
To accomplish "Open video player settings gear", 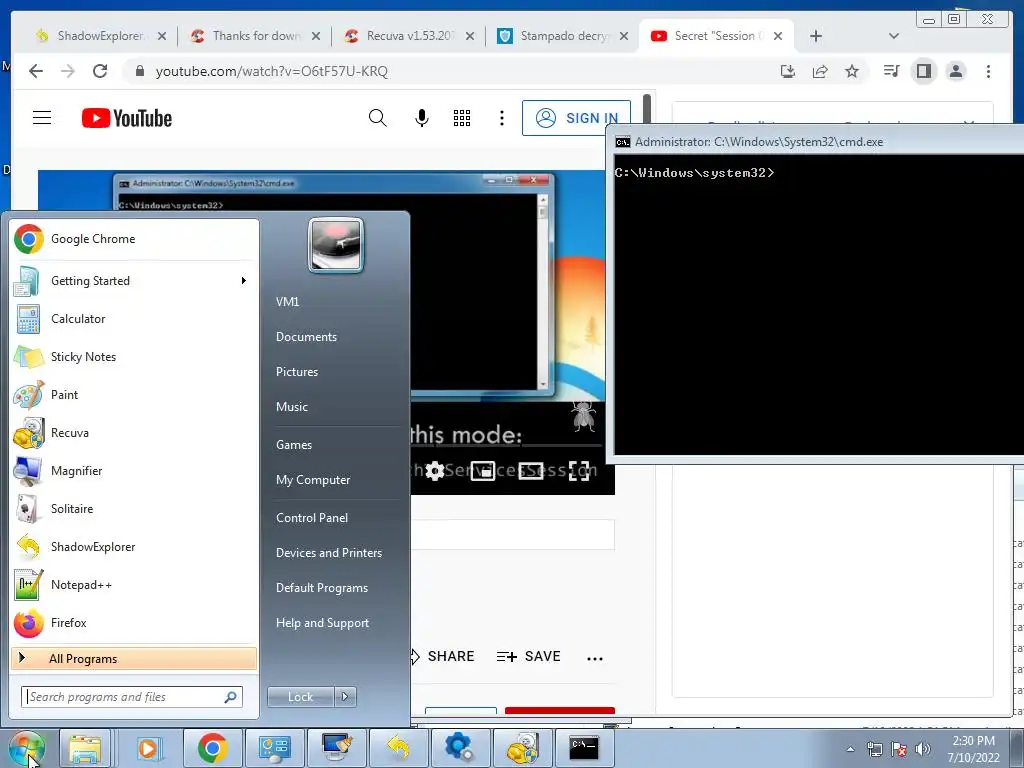I will click(x=435, y=470).
